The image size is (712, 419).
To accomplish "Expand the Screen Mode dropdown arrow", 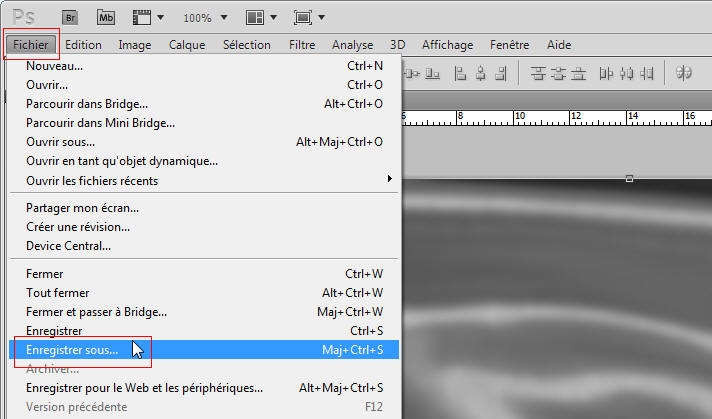I will 321,18.
